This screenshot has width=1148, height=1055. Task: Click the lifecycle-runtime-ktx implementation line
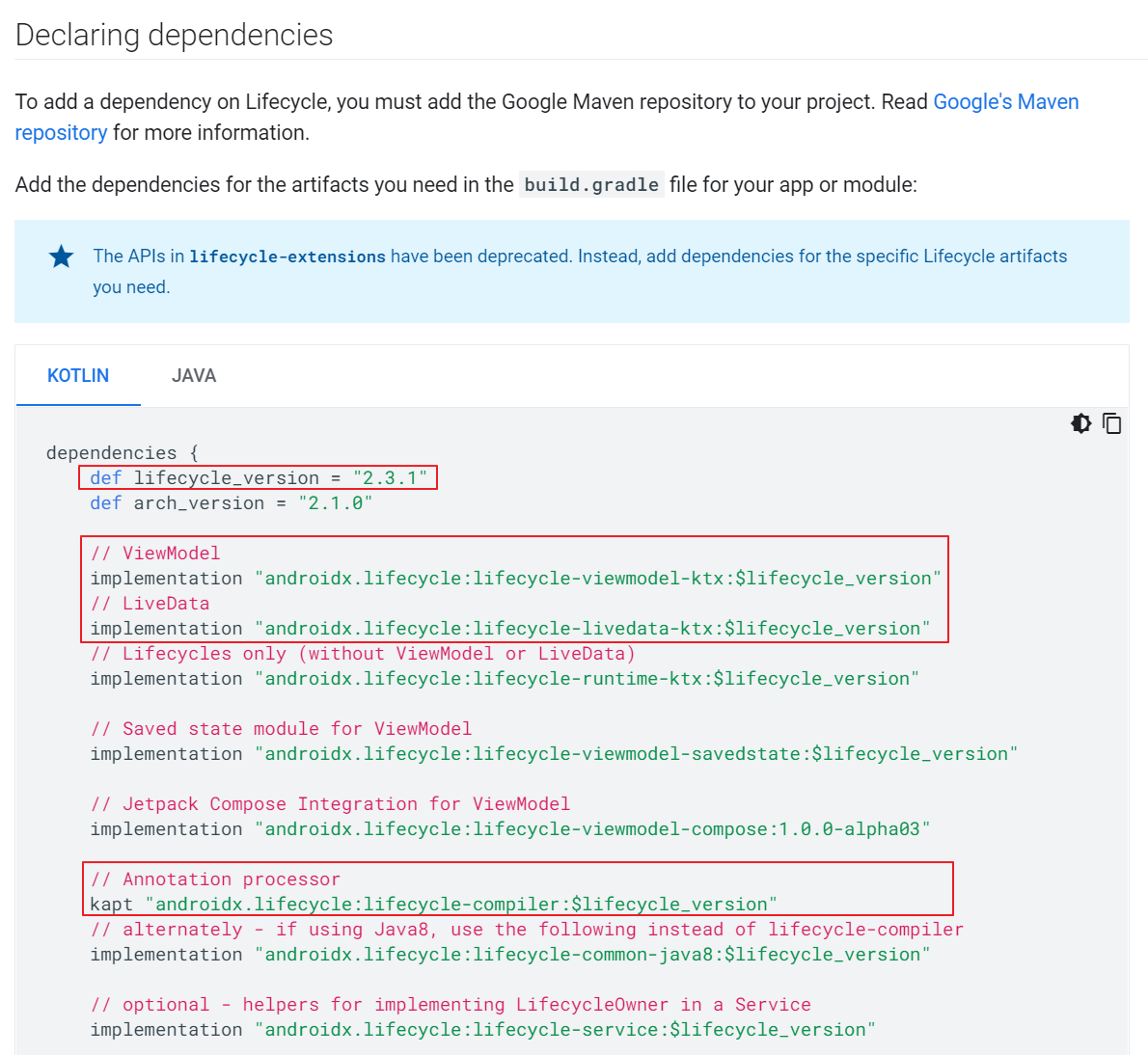point(504,679)
